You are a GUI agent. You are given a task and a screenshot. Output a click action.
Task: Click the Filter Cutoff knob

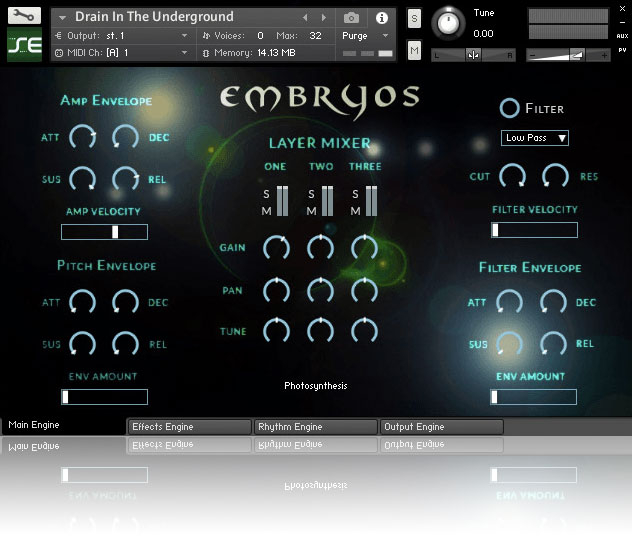(512, 176)
